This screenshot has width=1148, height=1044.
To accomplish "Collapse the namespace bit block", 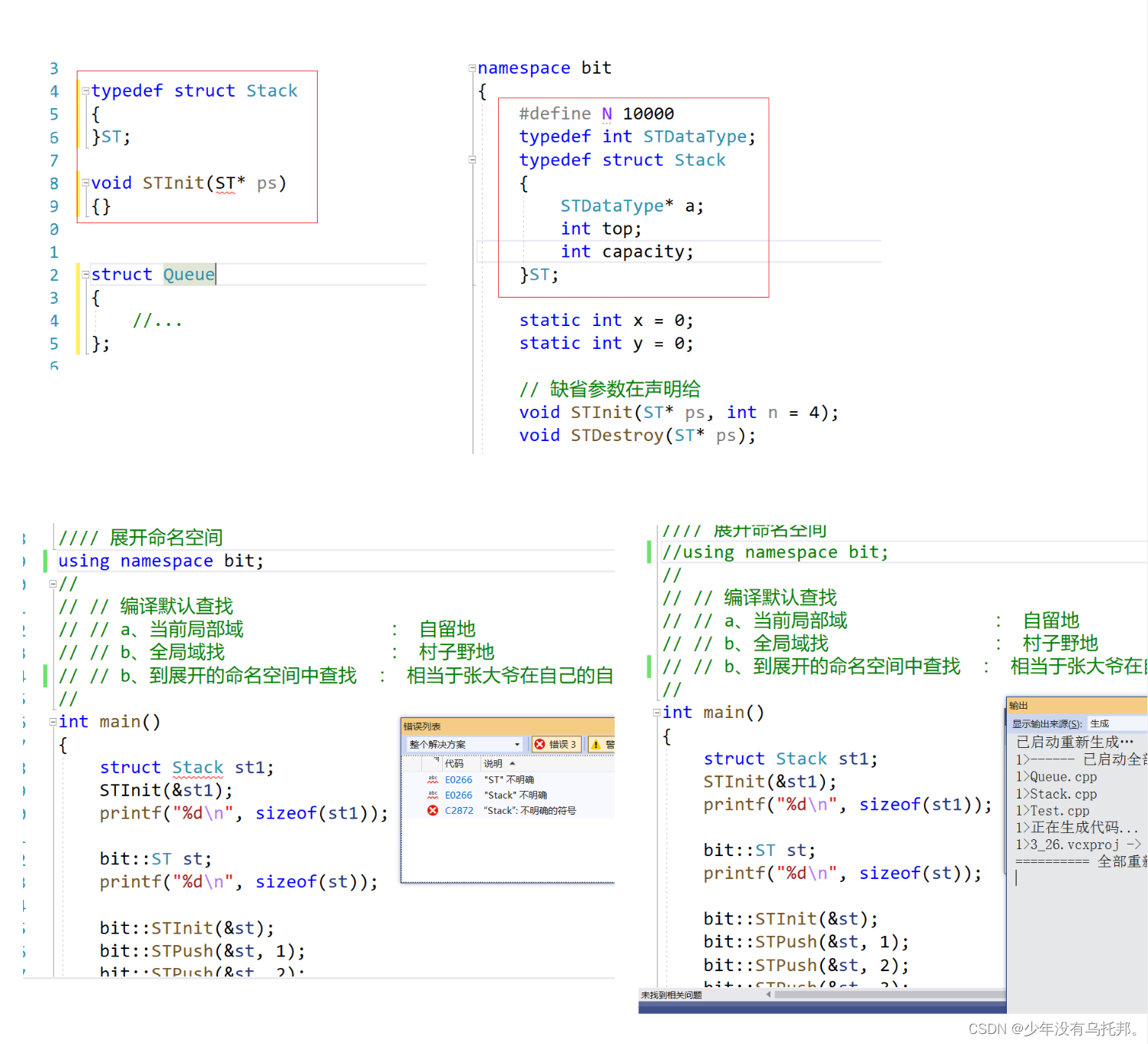I will click(x=472, y=68).
